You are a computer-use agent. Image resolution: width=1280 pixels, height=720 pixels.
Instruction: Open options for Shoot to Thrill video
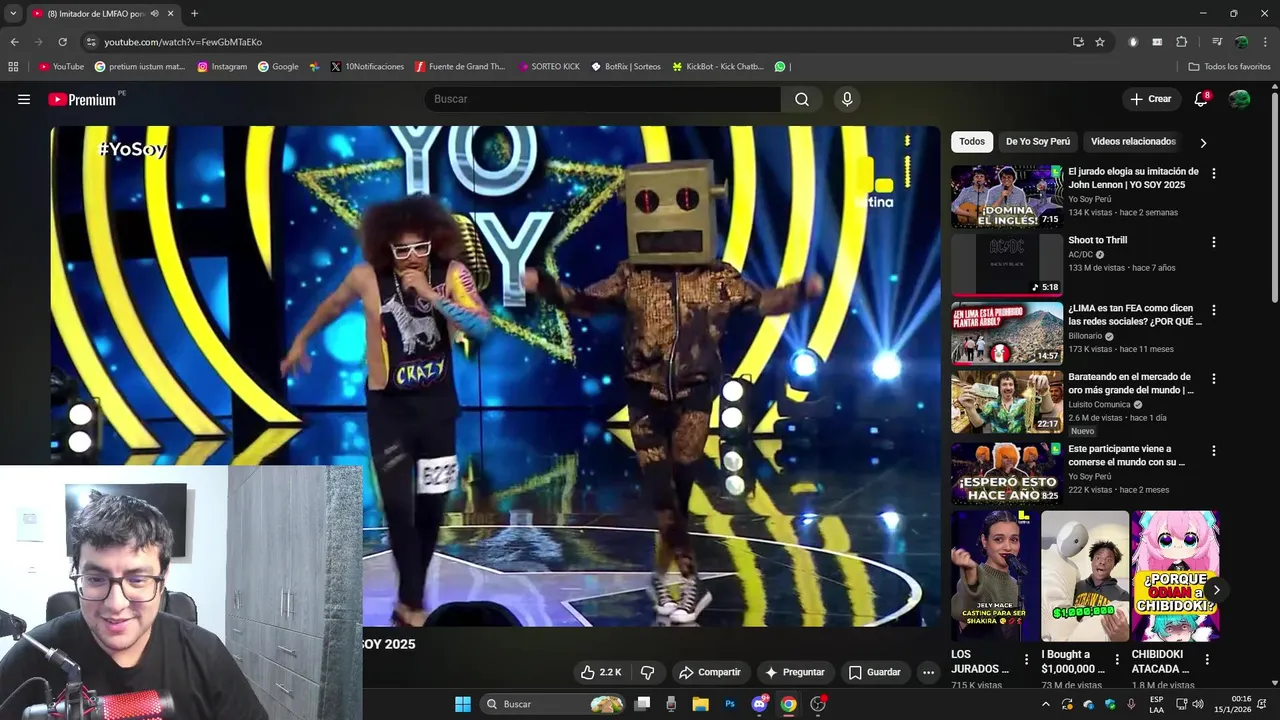[1214, 242]
